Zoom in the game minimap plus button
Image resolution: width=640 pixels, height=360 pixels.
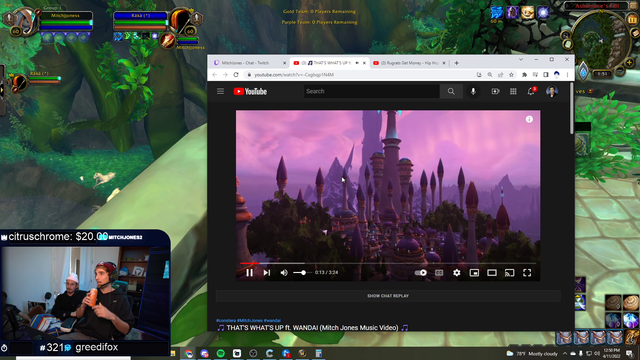pyautogui.click(x=629, y=63)
